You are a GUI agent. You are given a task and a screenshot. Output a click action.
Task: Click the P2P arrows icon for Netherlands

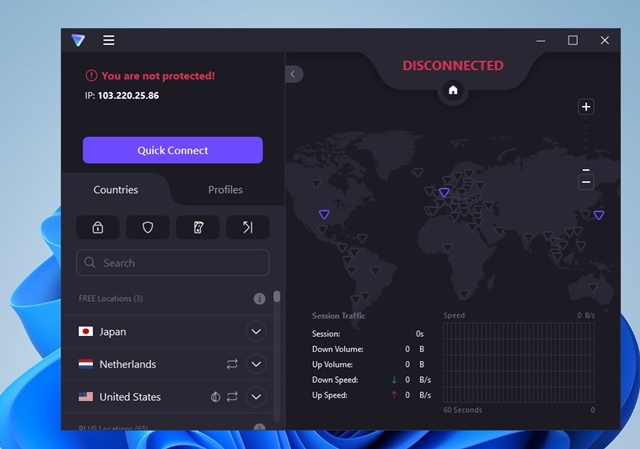232,364
